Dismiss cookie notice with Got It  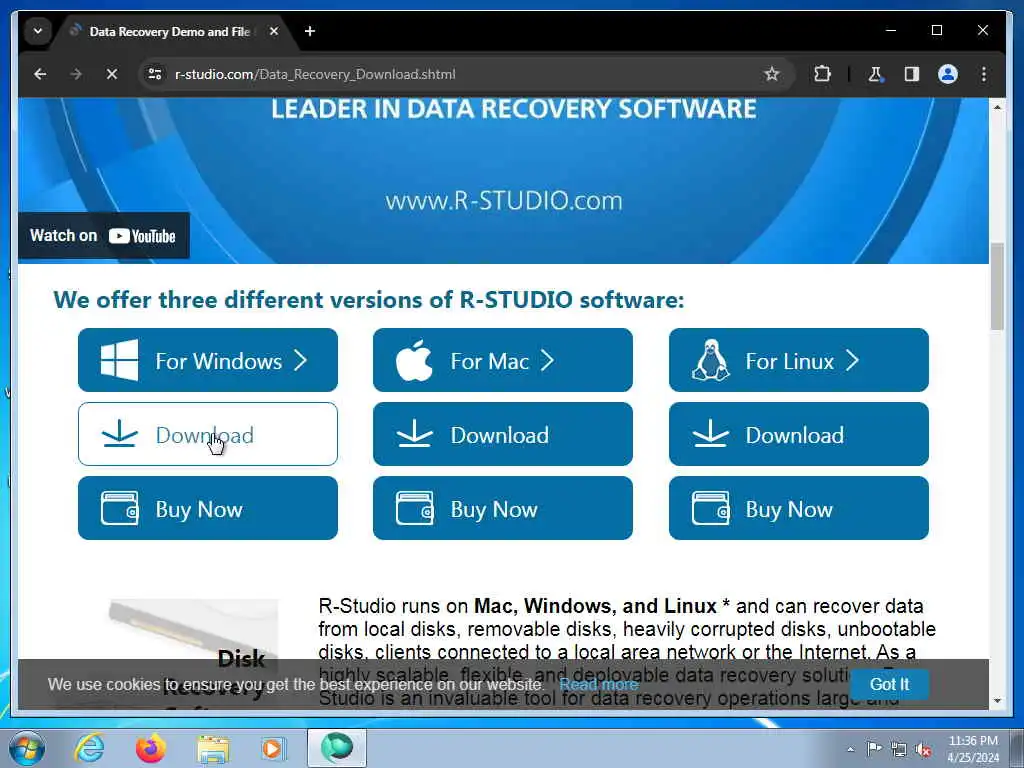889,684
